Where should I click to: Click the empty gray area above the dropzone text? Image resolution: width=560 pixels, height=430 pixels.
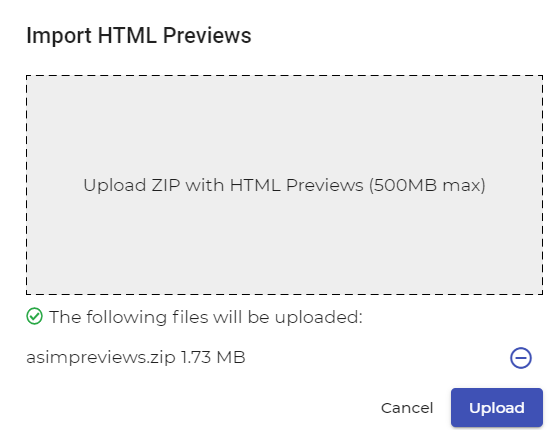pos(284,125)
